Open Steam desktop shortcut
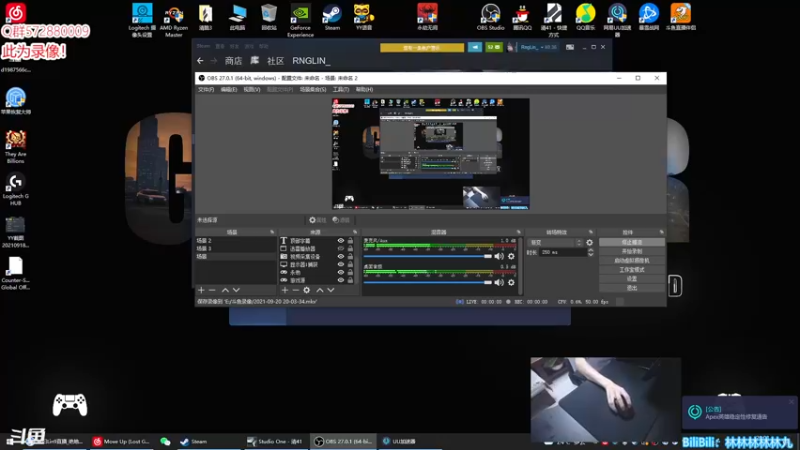The image size is (800, 450). tap(332, 17)
